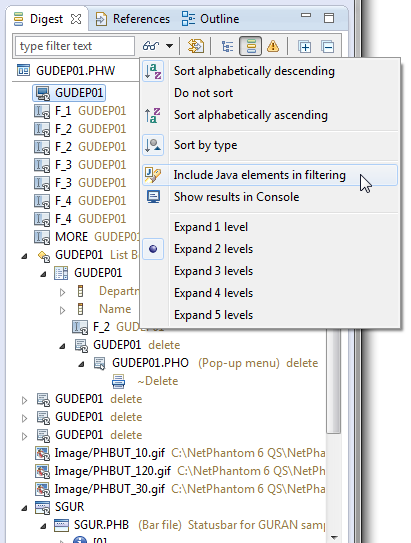411x543 pixels.
Task: Expand the Name column node
Action: pos(62,310)
